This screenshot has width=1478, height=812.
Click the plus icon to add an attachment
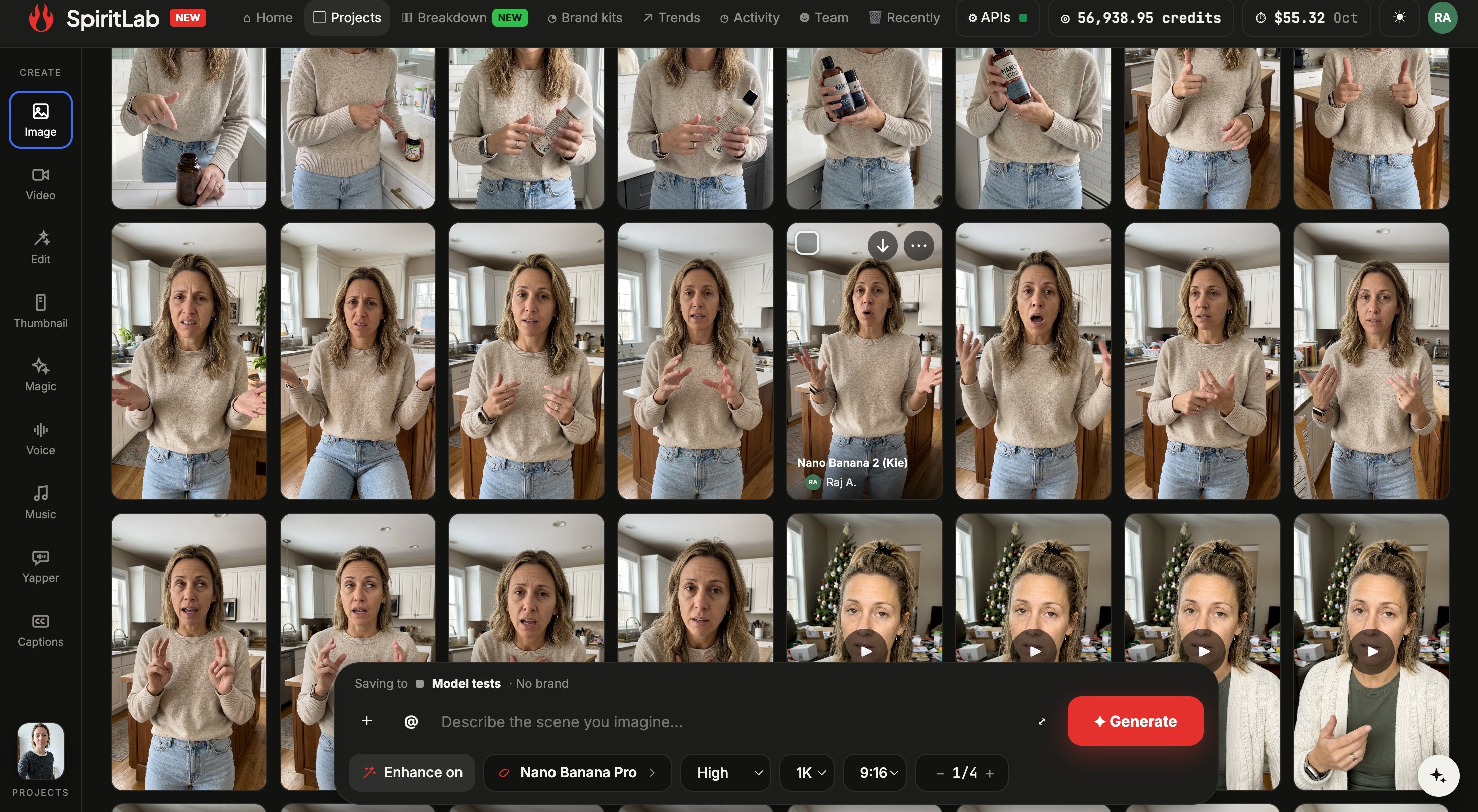click(367, 721)
